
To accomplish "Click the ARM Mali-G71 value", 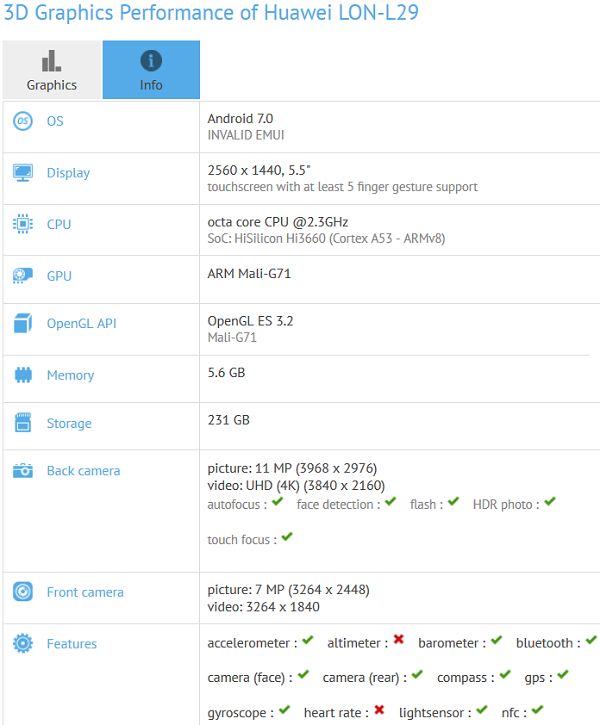I will [249, 274].
